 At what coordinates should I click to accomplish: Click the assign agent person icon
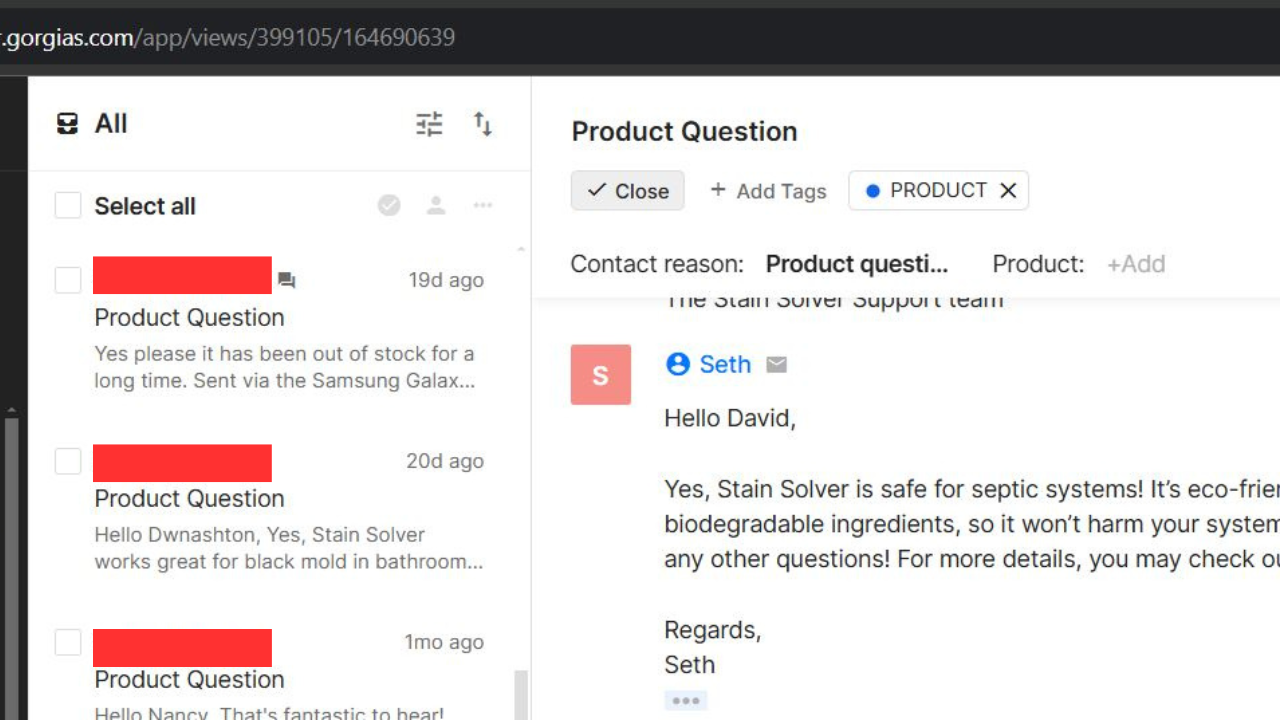coord(436,205)
